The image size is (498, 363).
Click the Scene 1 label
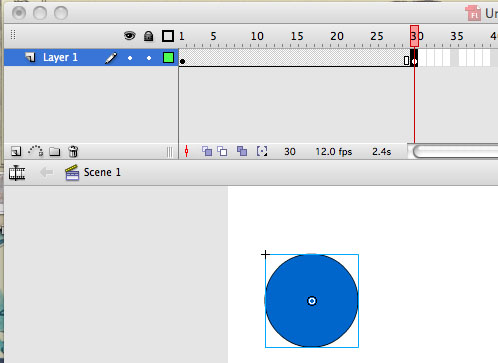pyautogui.click(x=102, y=172)
